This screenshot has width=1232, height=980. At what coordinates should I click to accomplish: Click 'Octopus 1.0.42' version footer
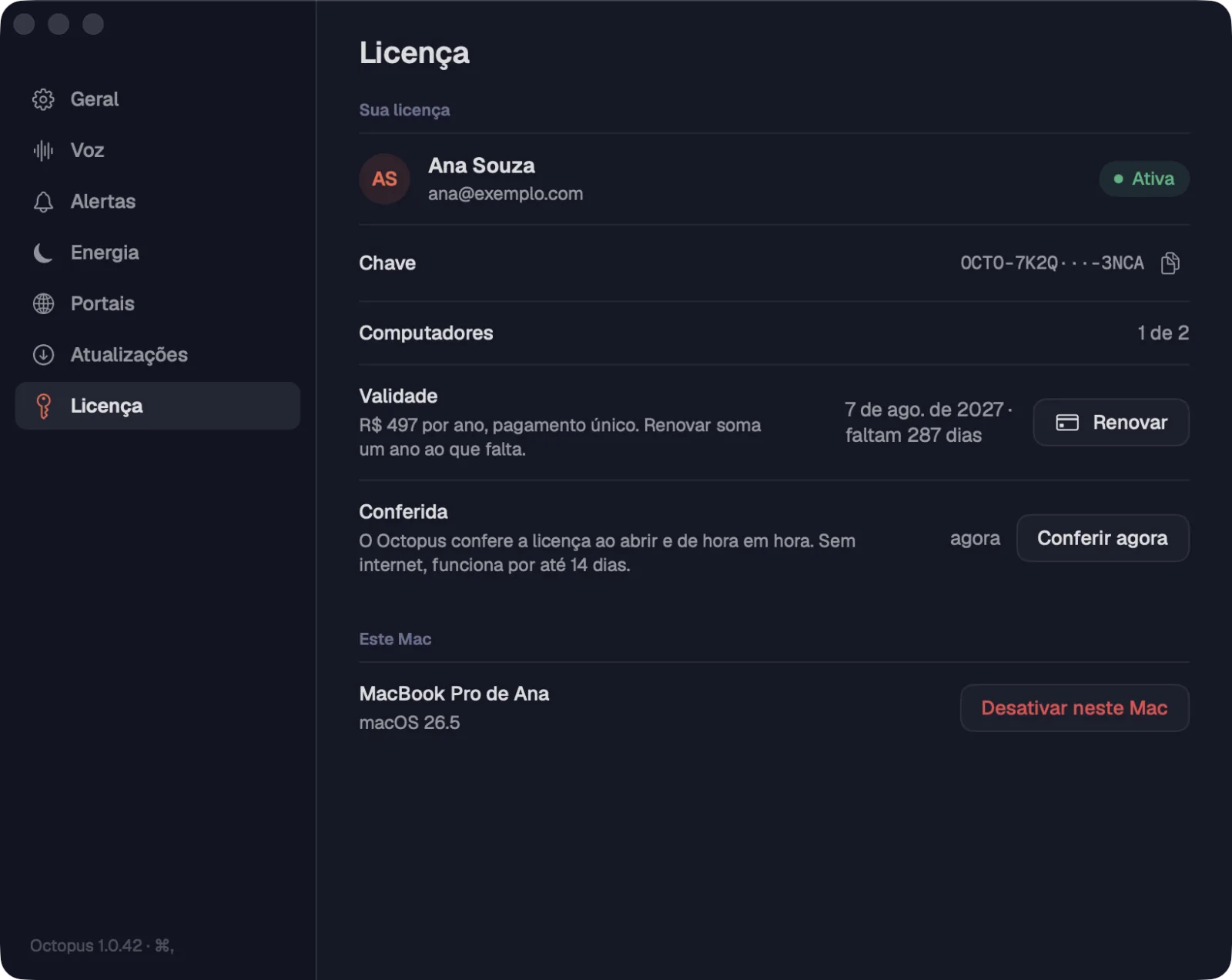click(86, 945)
